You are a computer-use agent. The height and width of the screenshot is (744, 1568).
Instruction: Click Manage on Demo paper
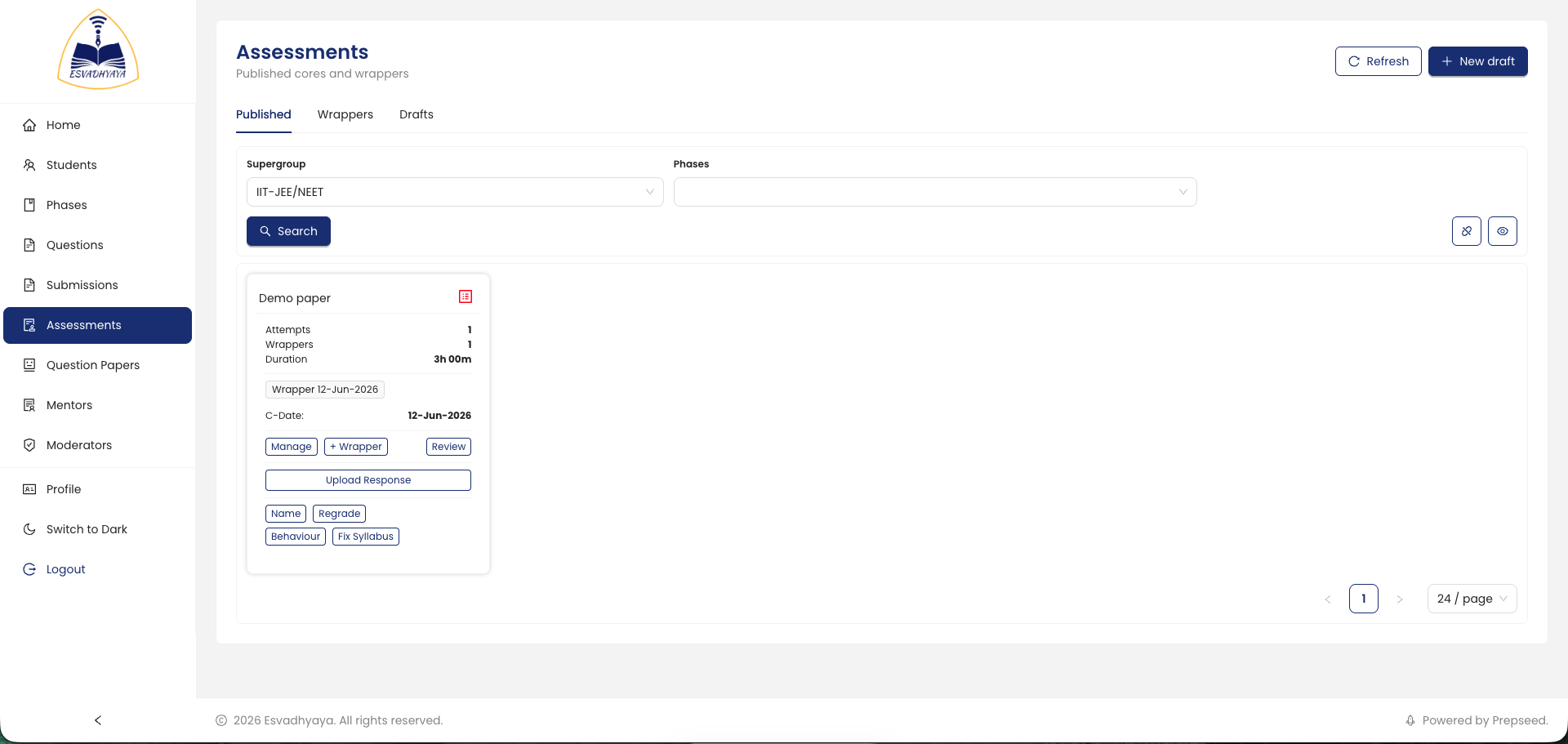pos(292,447)
